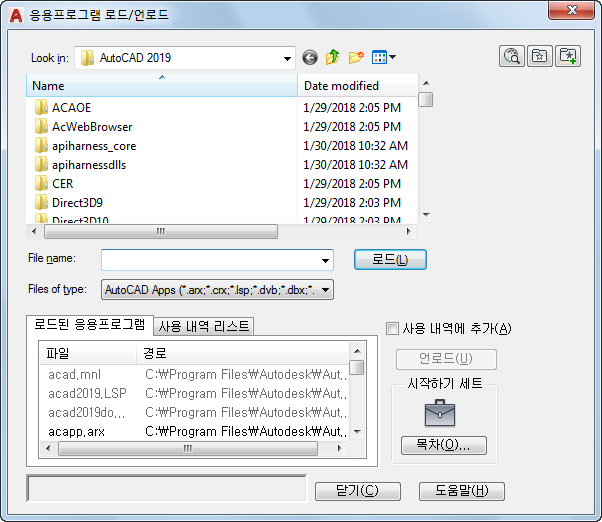Click loaded apps scroll up arrow
The image size is (602, 522).
click(357, 351)
